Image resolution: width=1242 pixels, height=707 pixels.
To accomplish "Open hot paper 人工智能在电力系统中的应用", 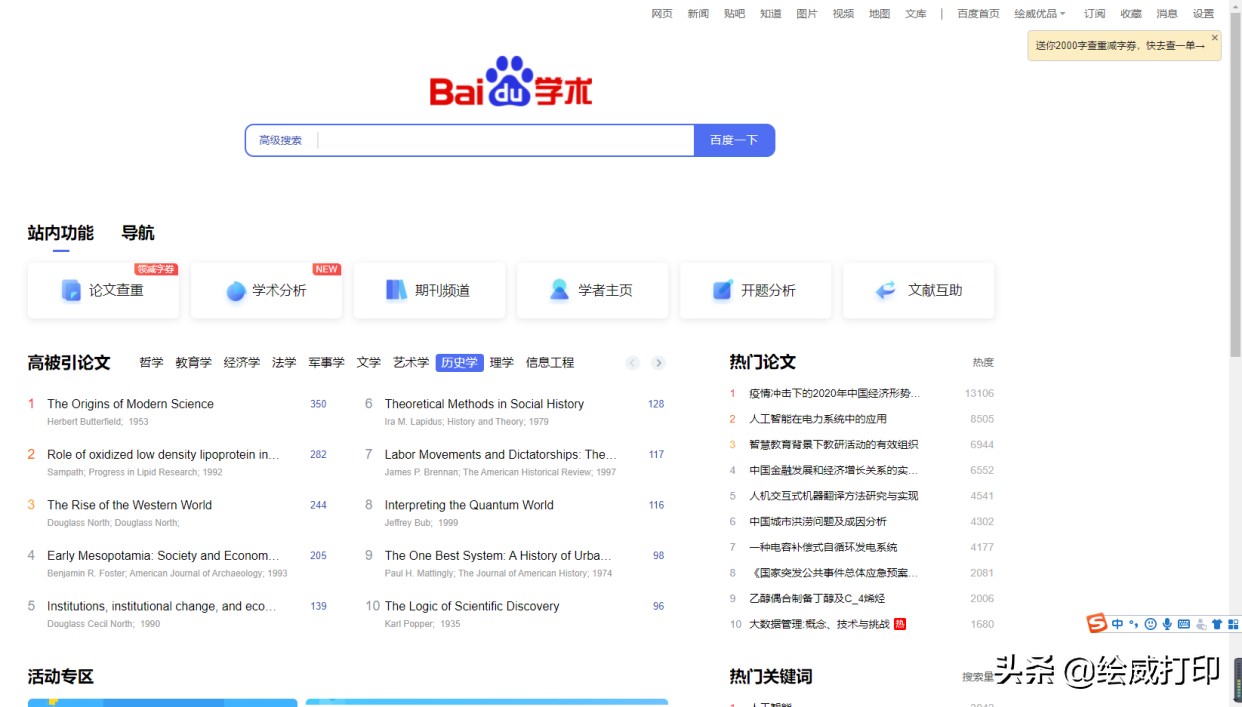I will 818,419.
